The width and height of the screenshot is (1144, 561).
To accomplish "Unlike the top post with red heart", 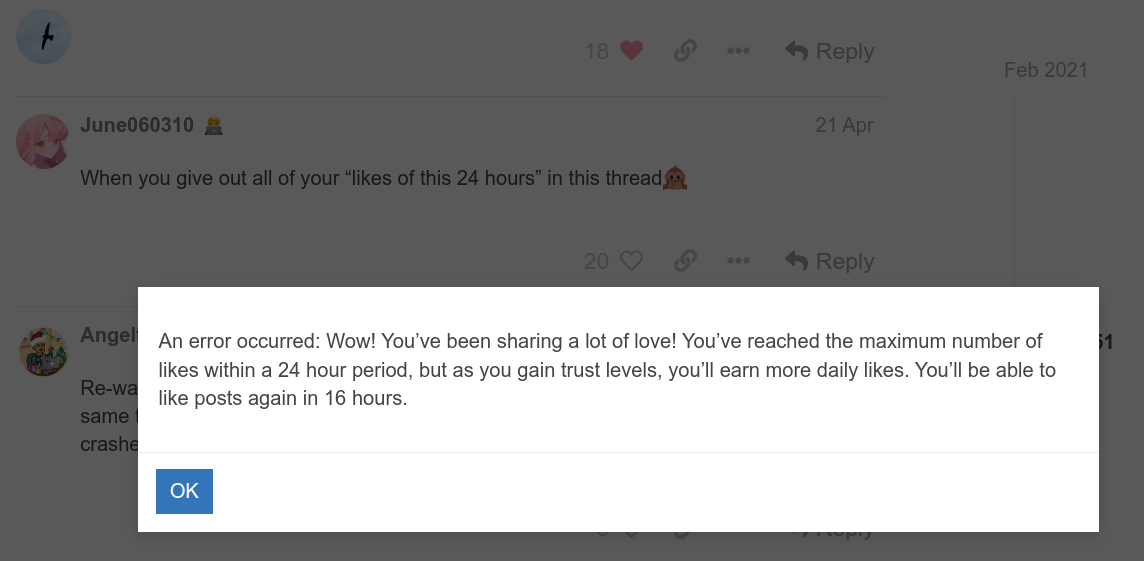I will (631, 51).
